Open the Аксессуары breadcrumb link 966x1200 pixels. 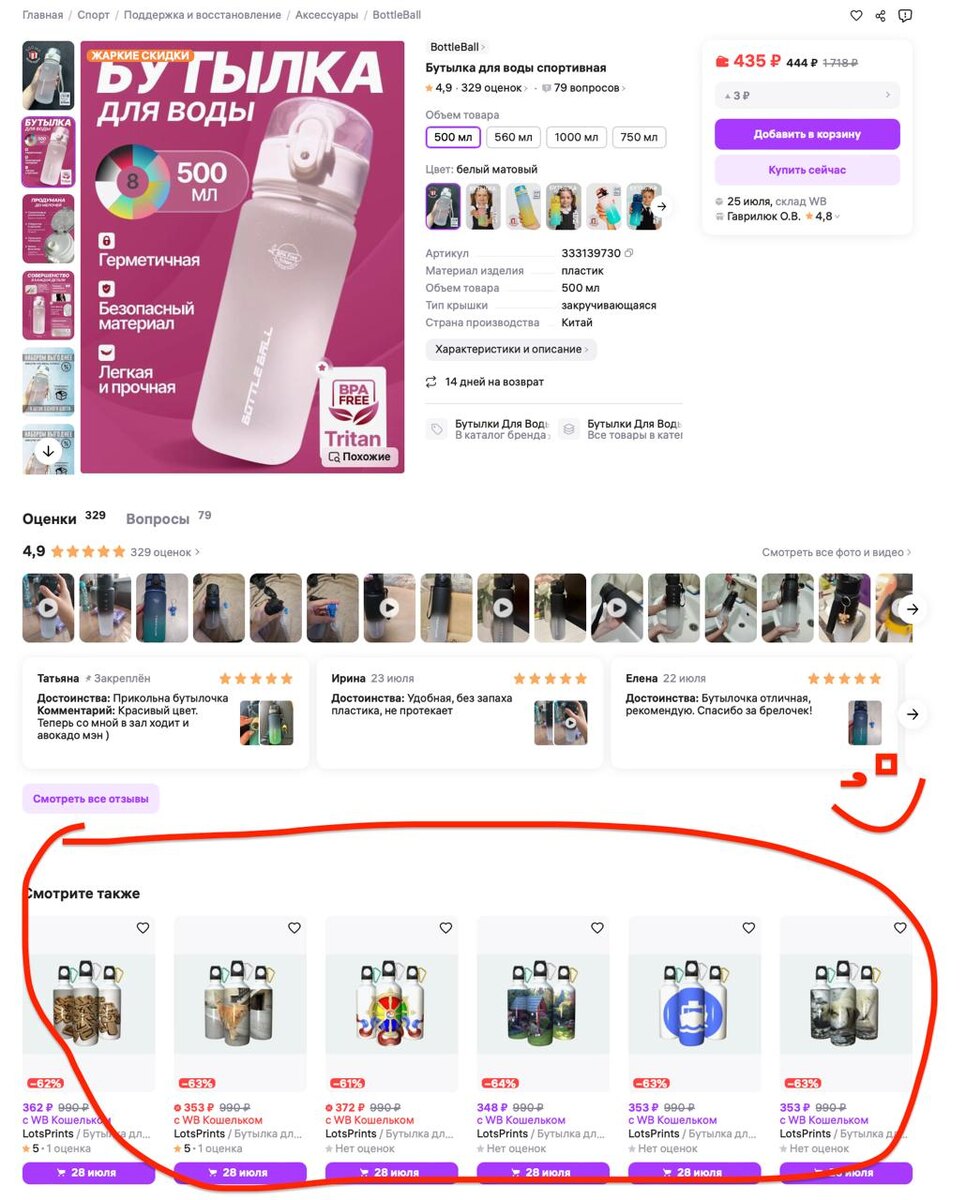click(326, 15)
